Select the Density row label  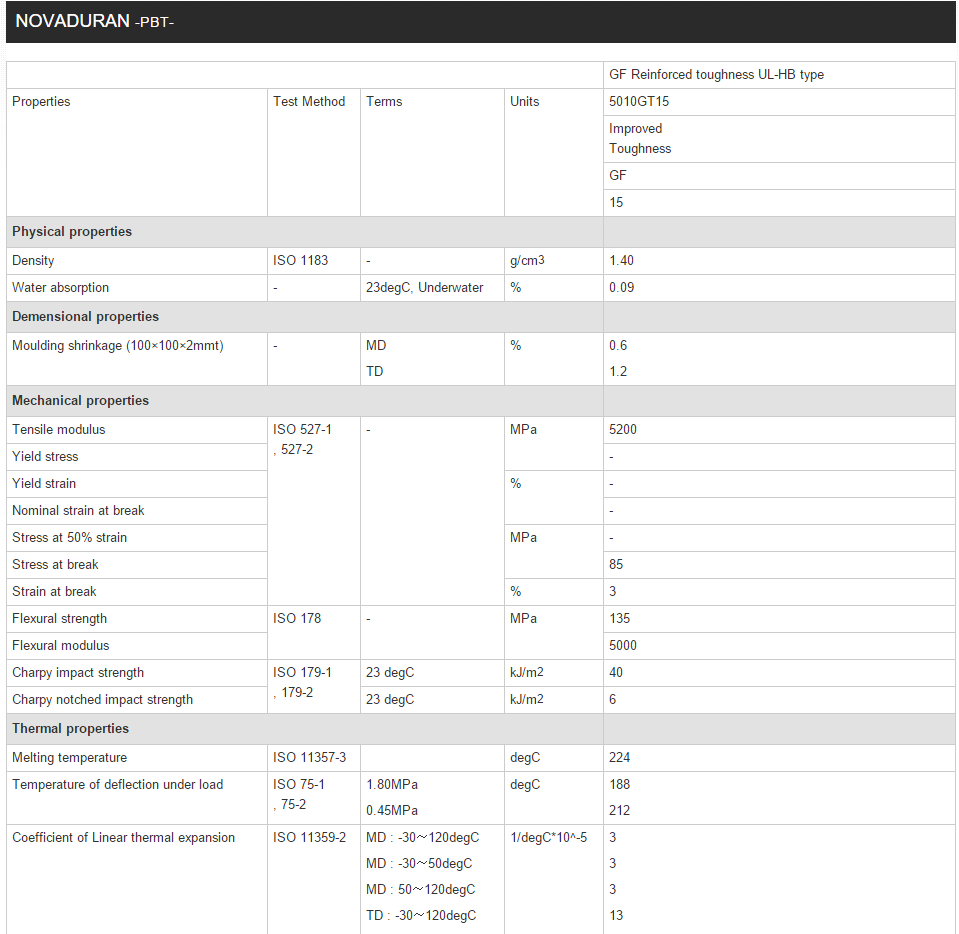33,261
